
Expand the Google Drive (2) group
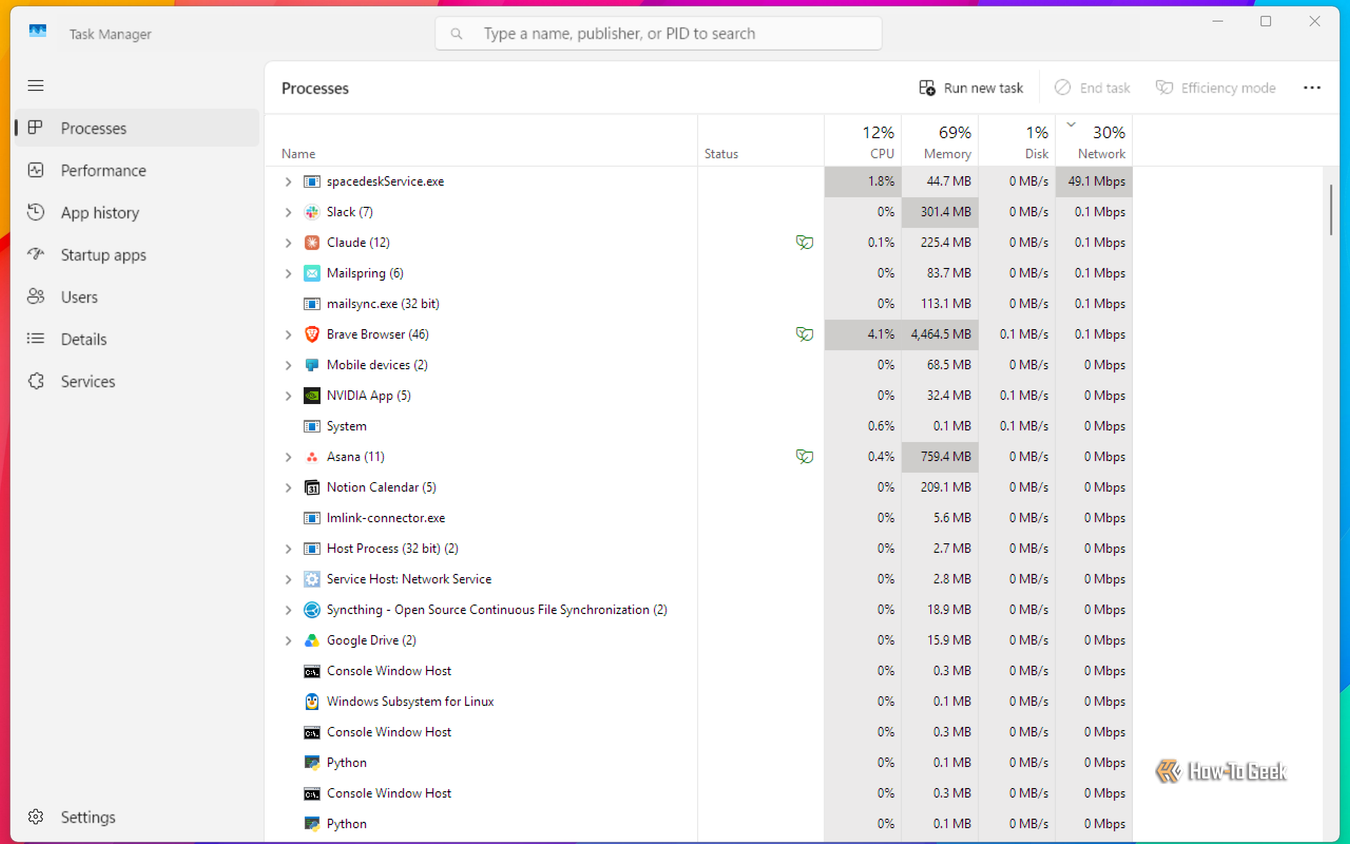288,641
